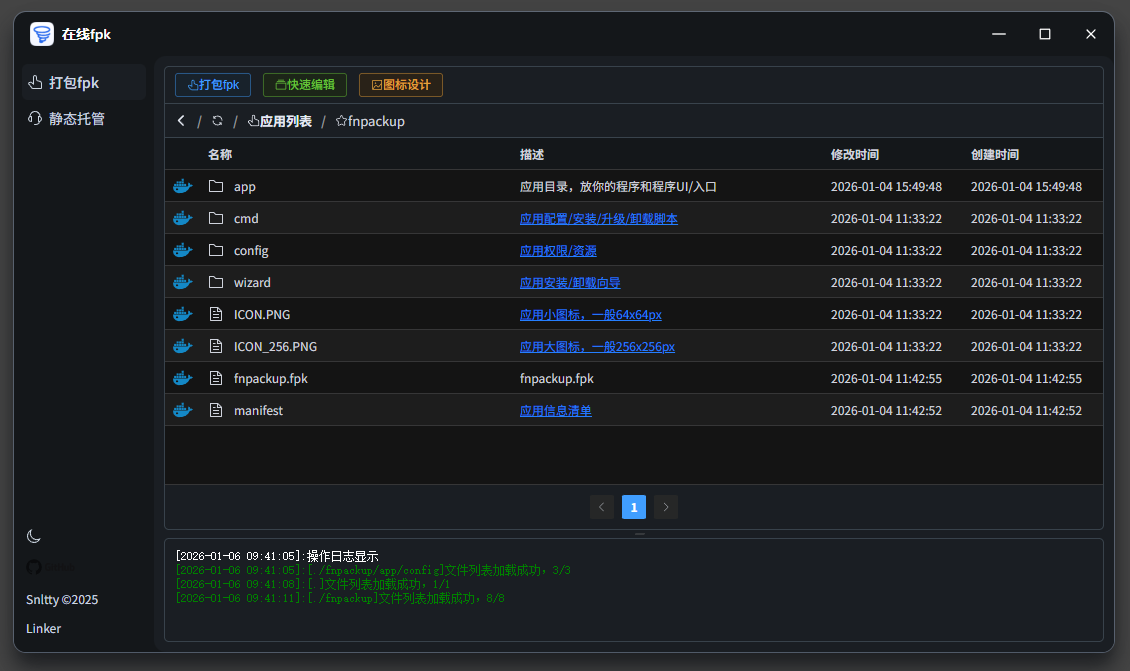Click the file icon of ICON_256.PNG
This screenshot has height=671, width=1130.
pyautogui.click(x=215, y=346)
